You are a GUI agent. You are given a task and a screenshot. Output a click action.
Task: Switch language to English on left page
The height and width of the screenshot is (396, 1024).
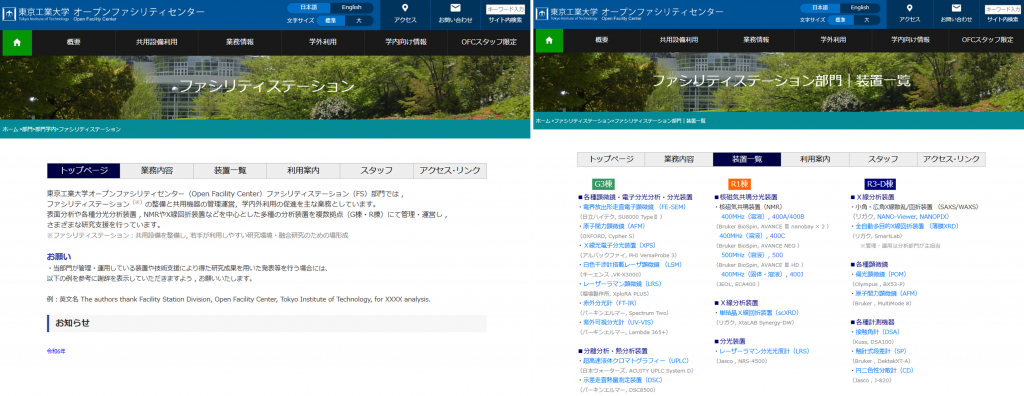pyautogui.click(x=351, y=8)
